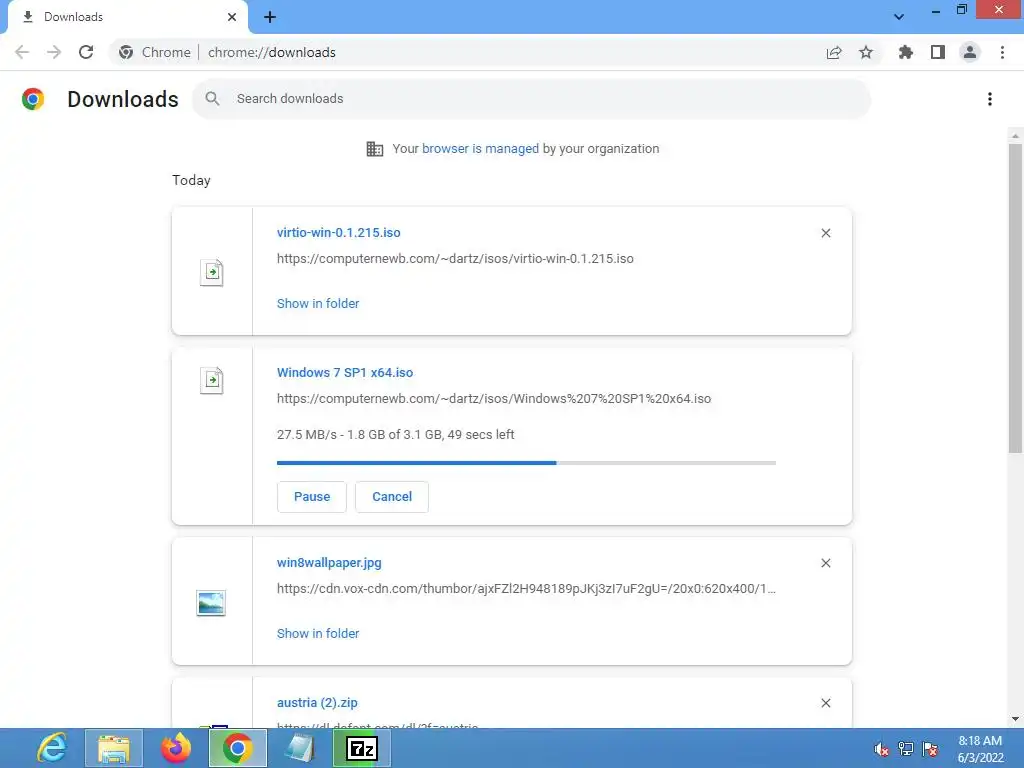Screen dimensions: 1024x768
Task: Click the site info Chrome chip
Action: [x=155, y=52]
